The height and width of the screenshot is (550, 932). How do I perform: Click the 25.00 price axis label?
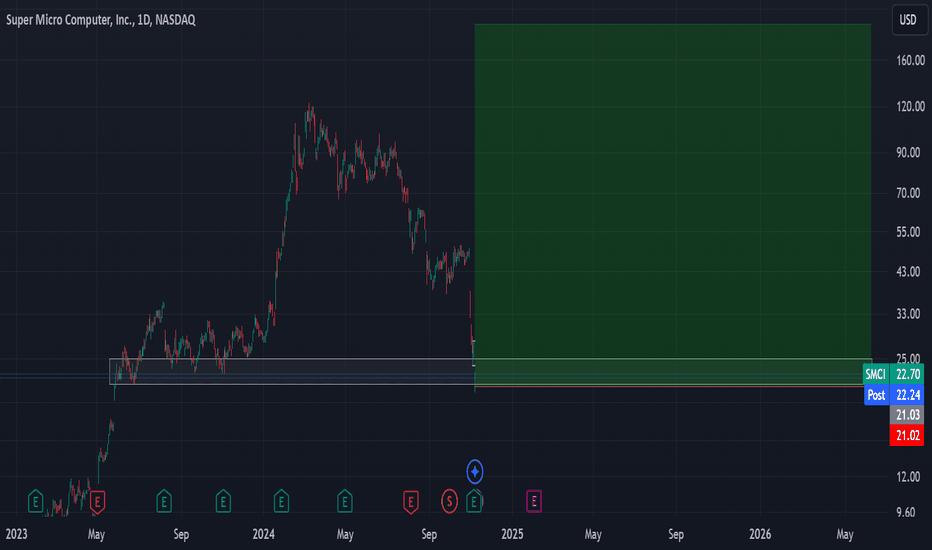[908, 359]
